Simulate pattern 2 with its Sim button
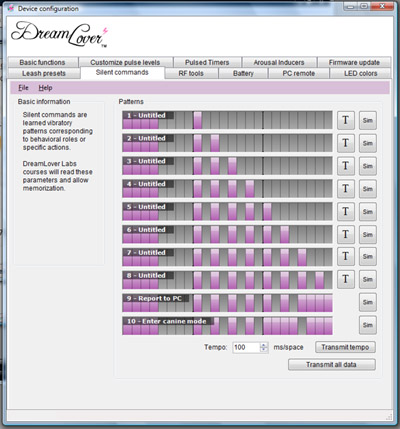Viewport: 400px width, 429px height. (x=368, y=143)
